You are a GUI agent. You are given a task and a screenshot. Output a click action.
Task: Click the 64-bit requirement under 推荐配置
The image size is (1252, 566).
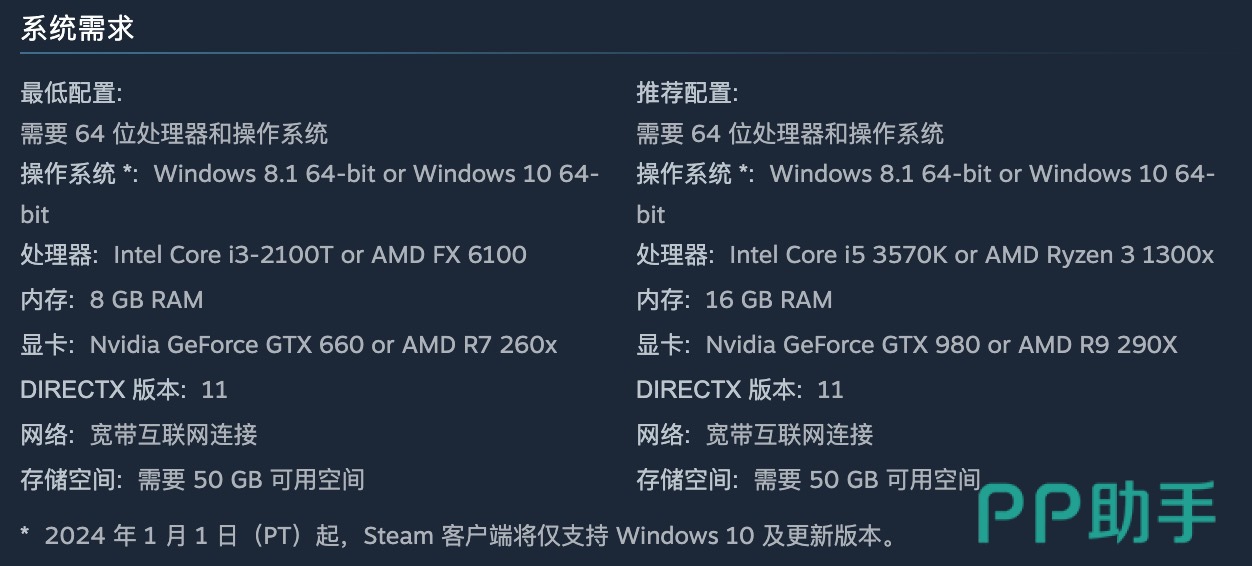790,133
